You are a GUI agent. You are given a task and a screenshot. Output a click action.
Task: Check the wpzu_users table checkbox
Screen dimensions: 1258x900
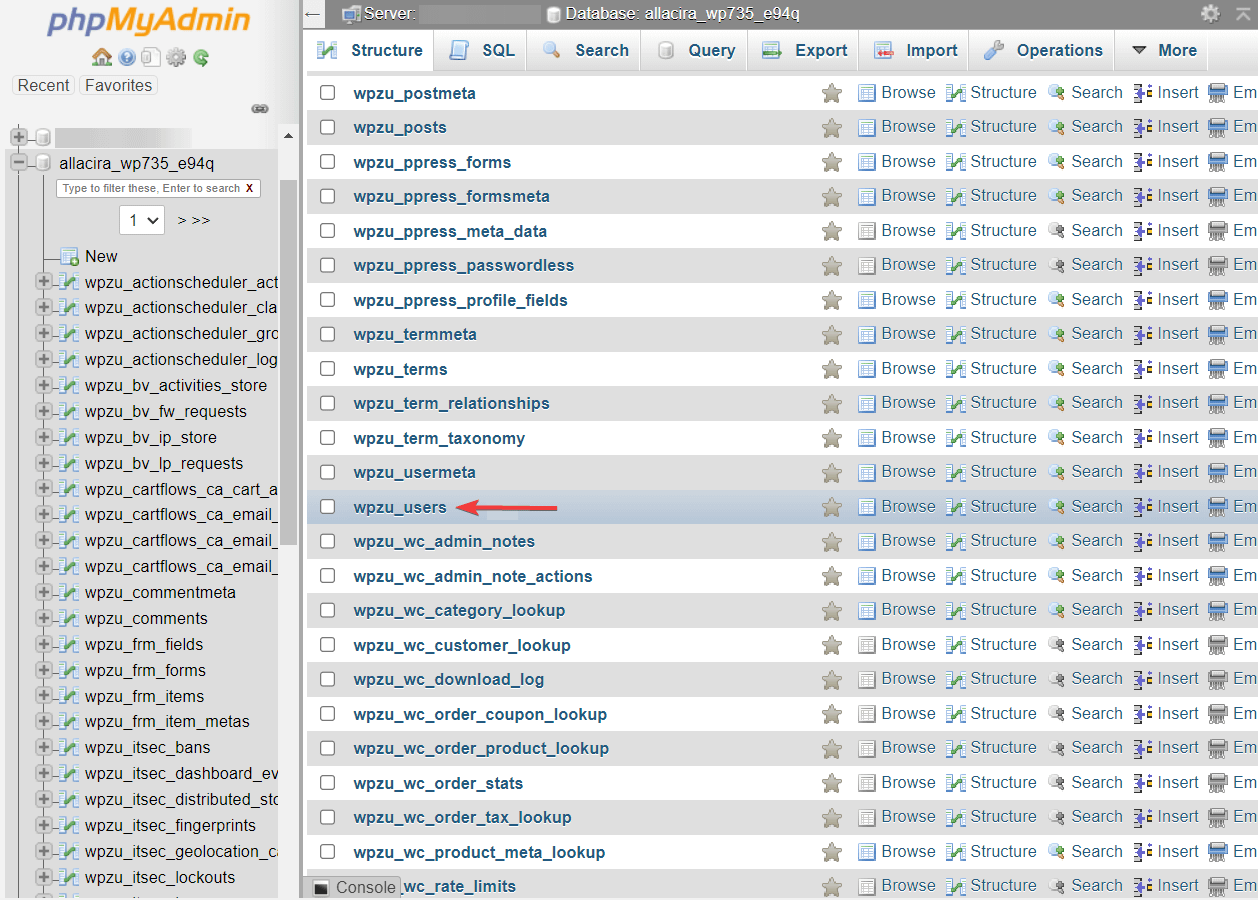327,507
